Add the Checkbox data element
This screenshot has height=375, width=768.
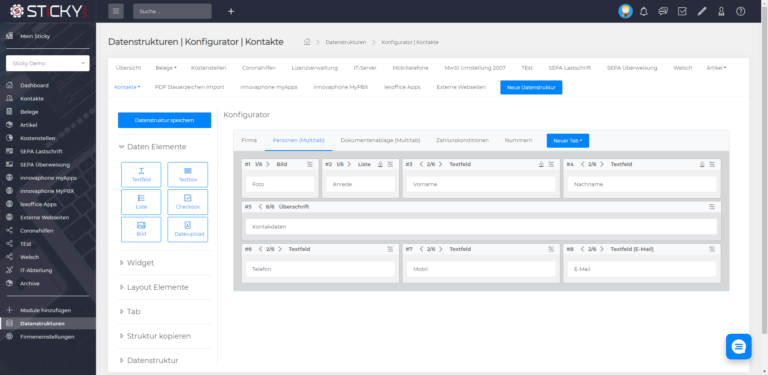(x=188, y=202)
